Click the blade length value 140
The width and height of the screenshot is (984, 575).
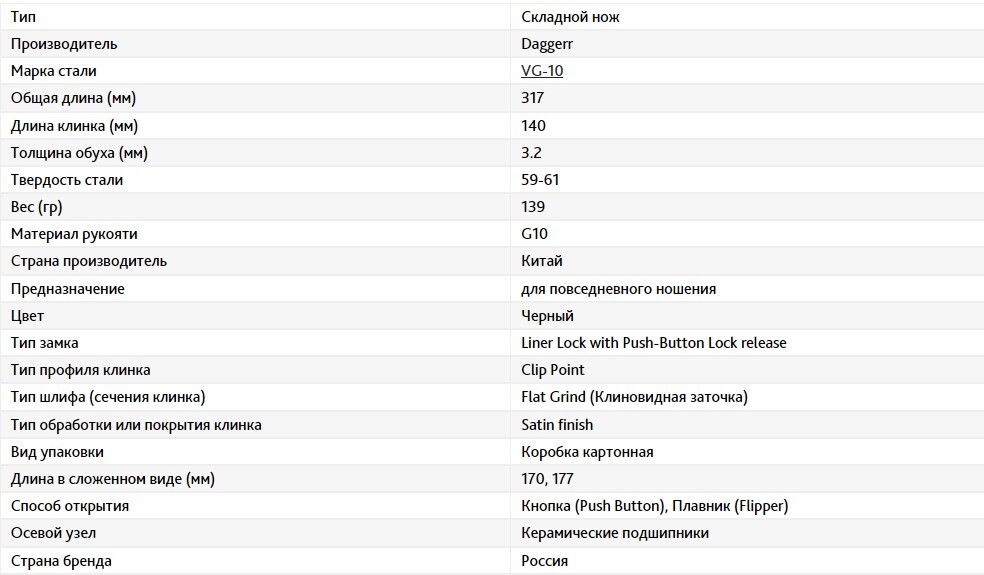533,126
